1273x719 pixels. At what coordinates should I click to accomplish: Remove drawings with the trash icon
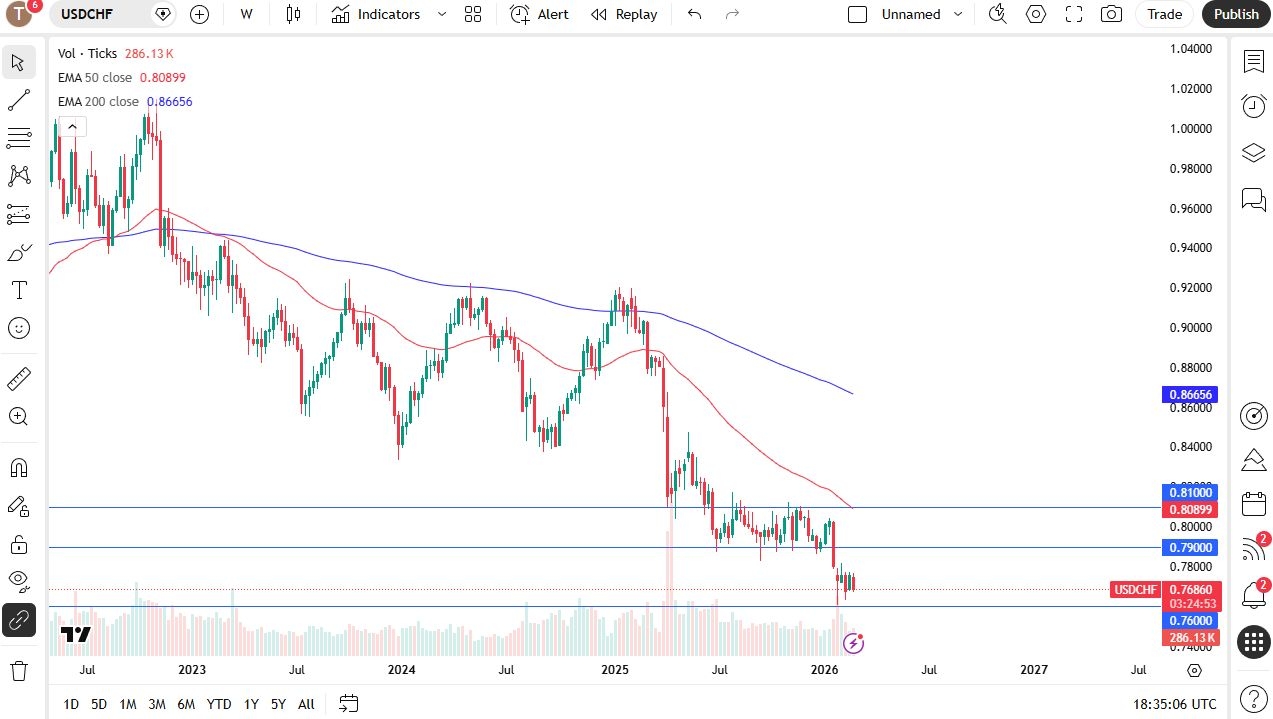coord(18,670)
